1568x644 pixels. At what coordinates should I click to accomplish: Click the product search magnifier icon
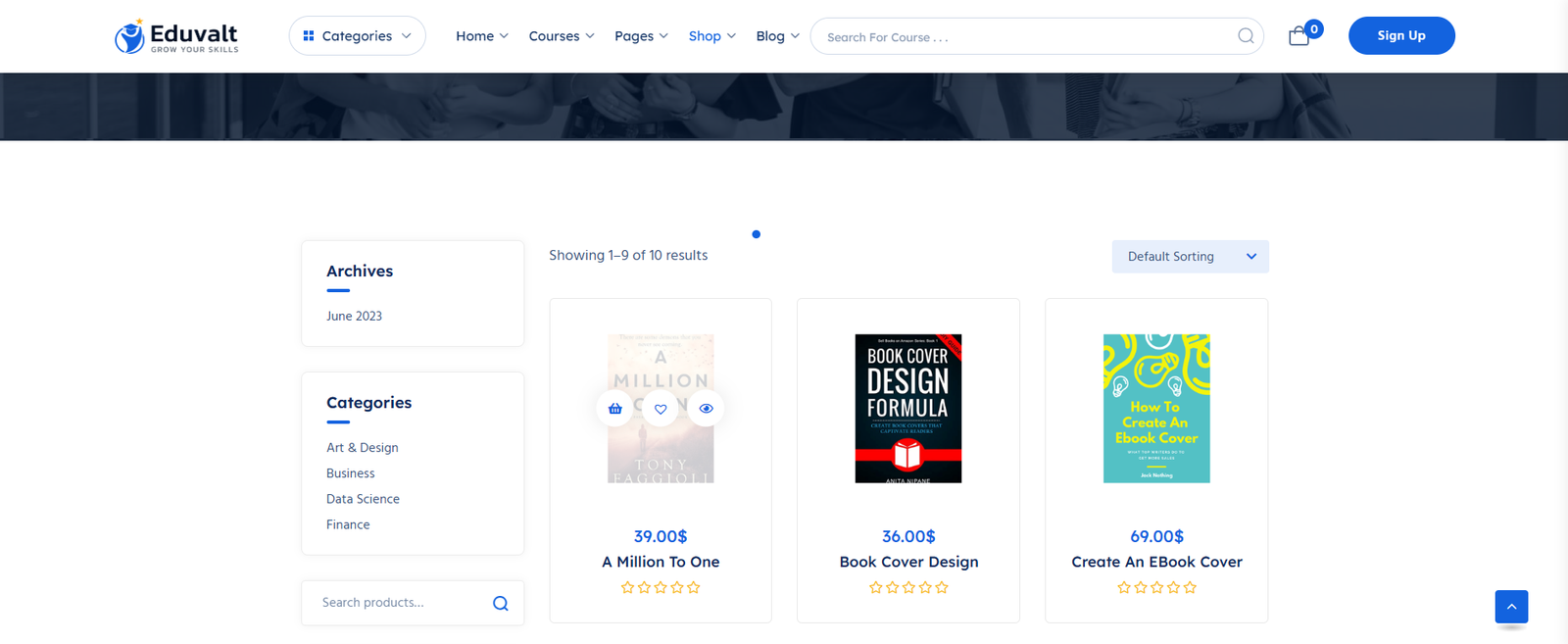(500, 603)
